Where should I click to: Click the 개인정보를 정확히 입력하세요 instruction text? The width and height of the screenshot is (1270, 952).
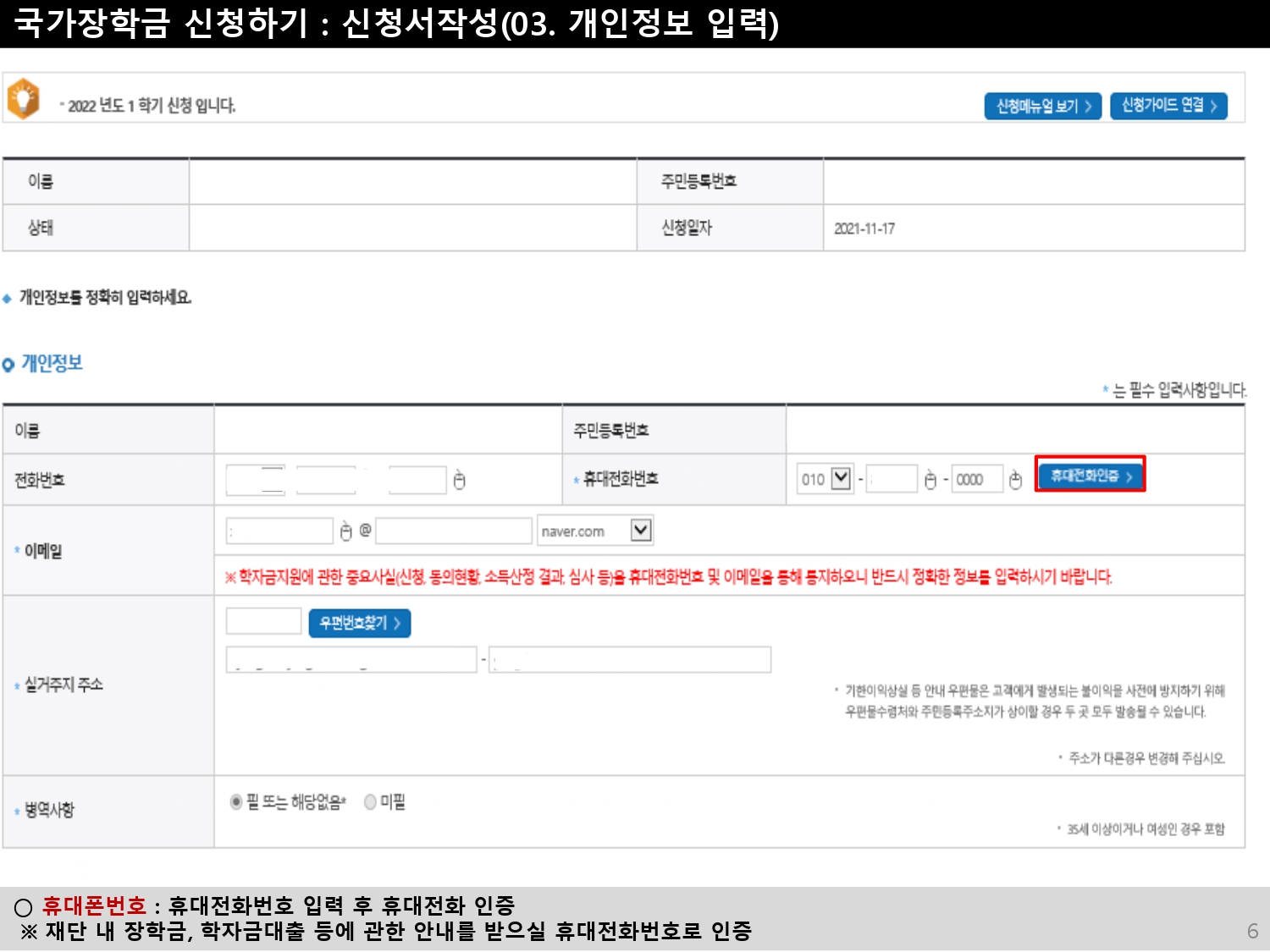(x=106, y=297)
